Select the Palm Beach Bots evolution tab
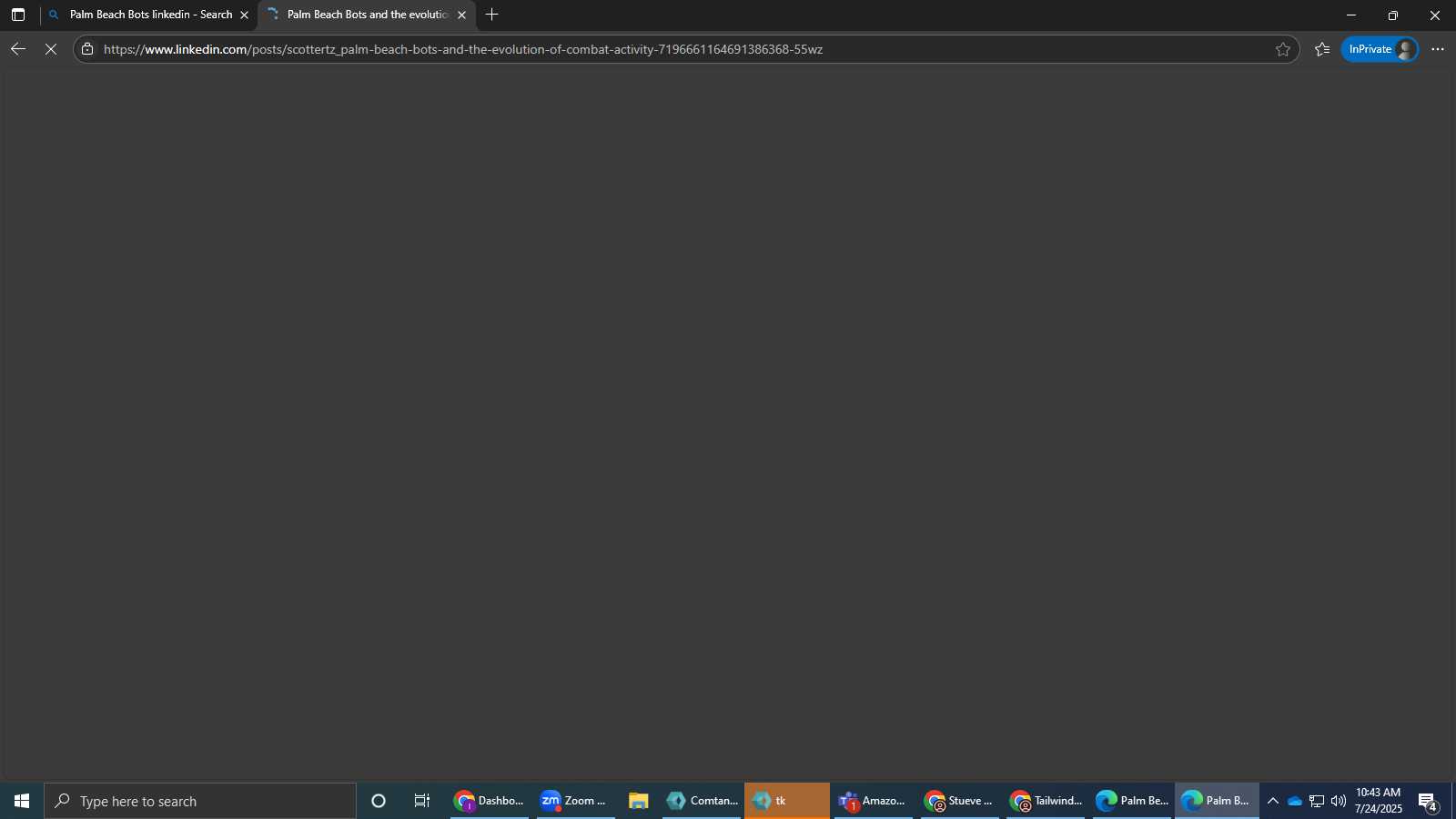The image size is (1456, 819). pyautogui.click(x=367, y=15)
